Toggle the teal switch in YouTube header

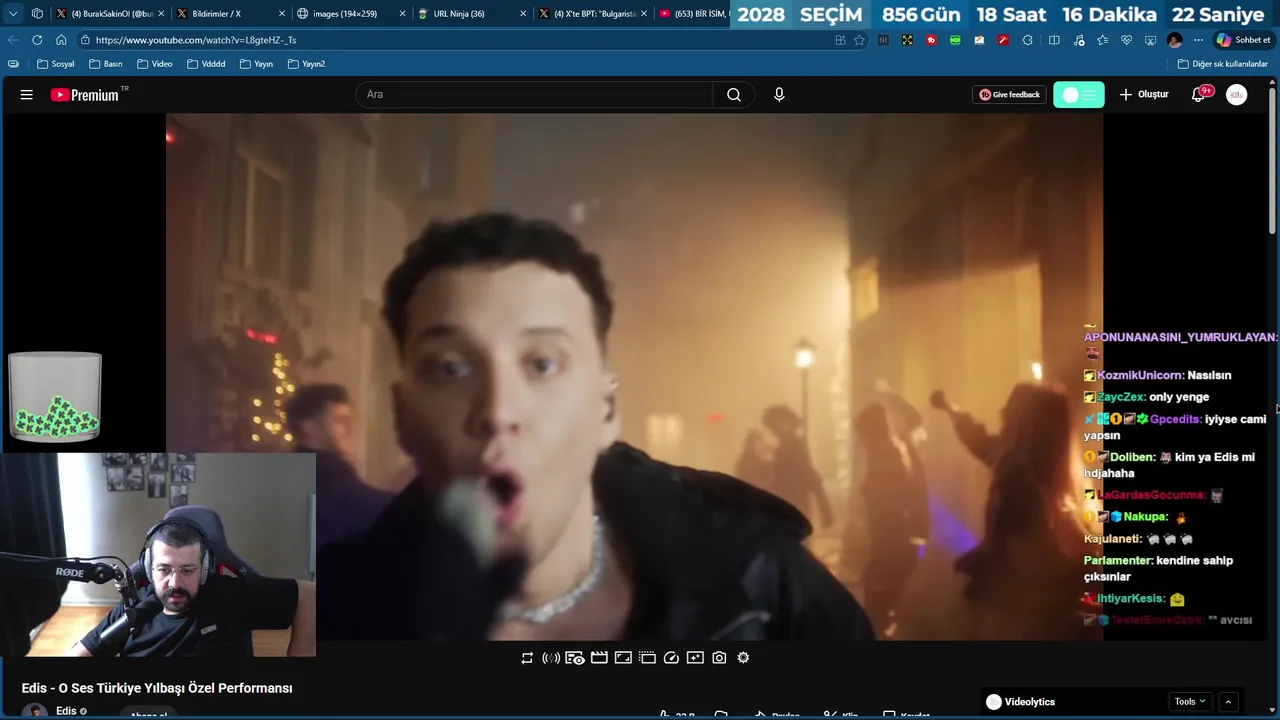1079,95
